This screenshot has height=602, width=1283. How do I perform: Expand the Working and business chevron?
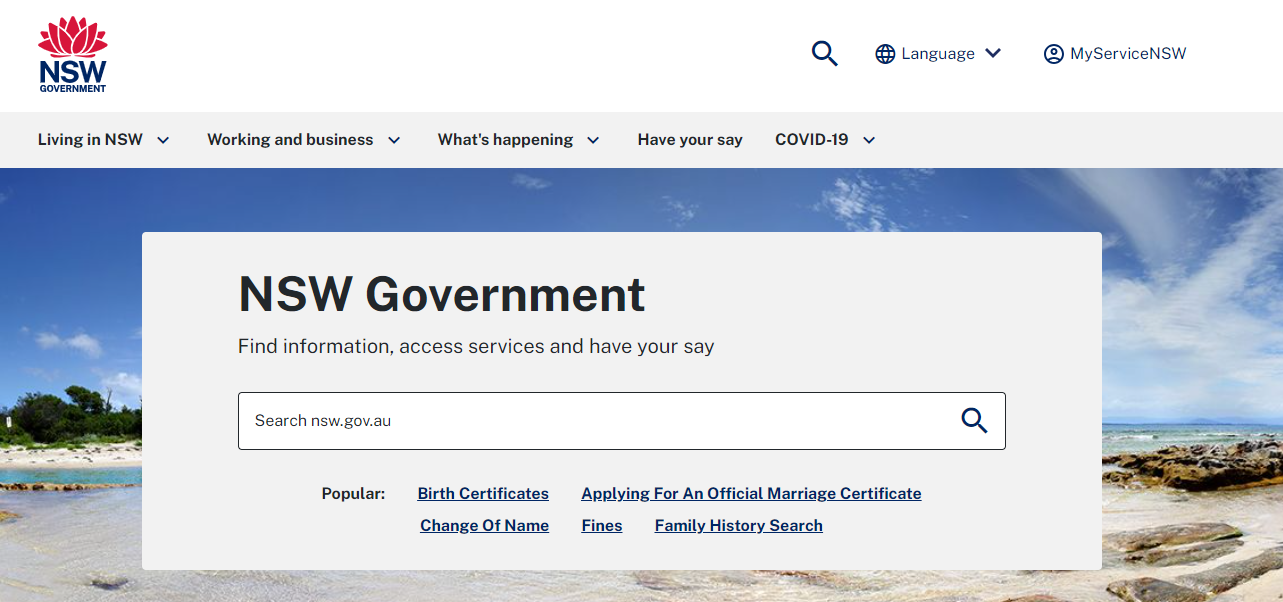(x=394, y=140)
